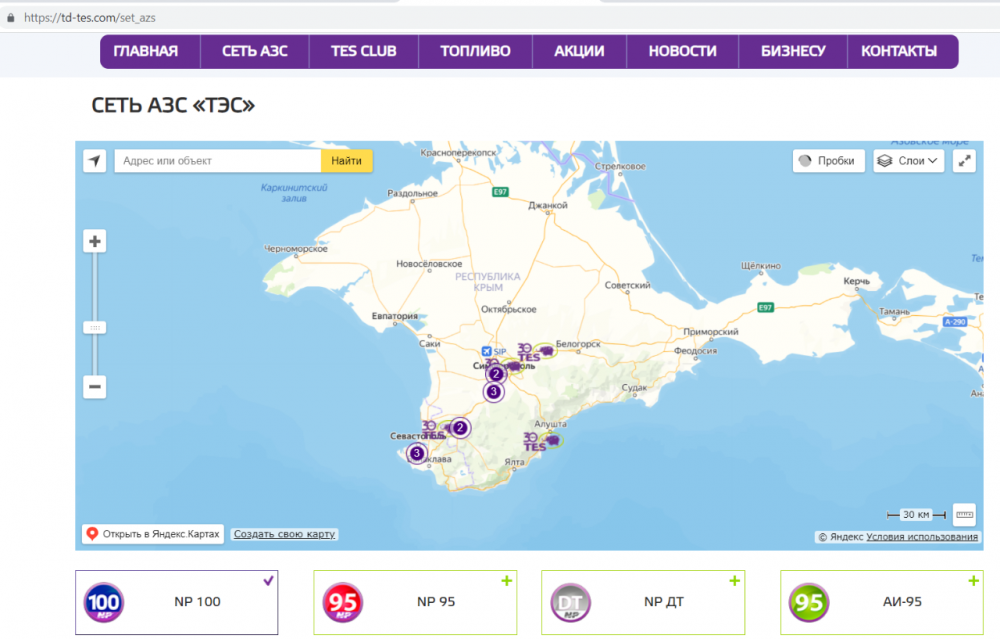
Task: Click the geolocation arrow icon on map
Action: (x=95, y=161)
